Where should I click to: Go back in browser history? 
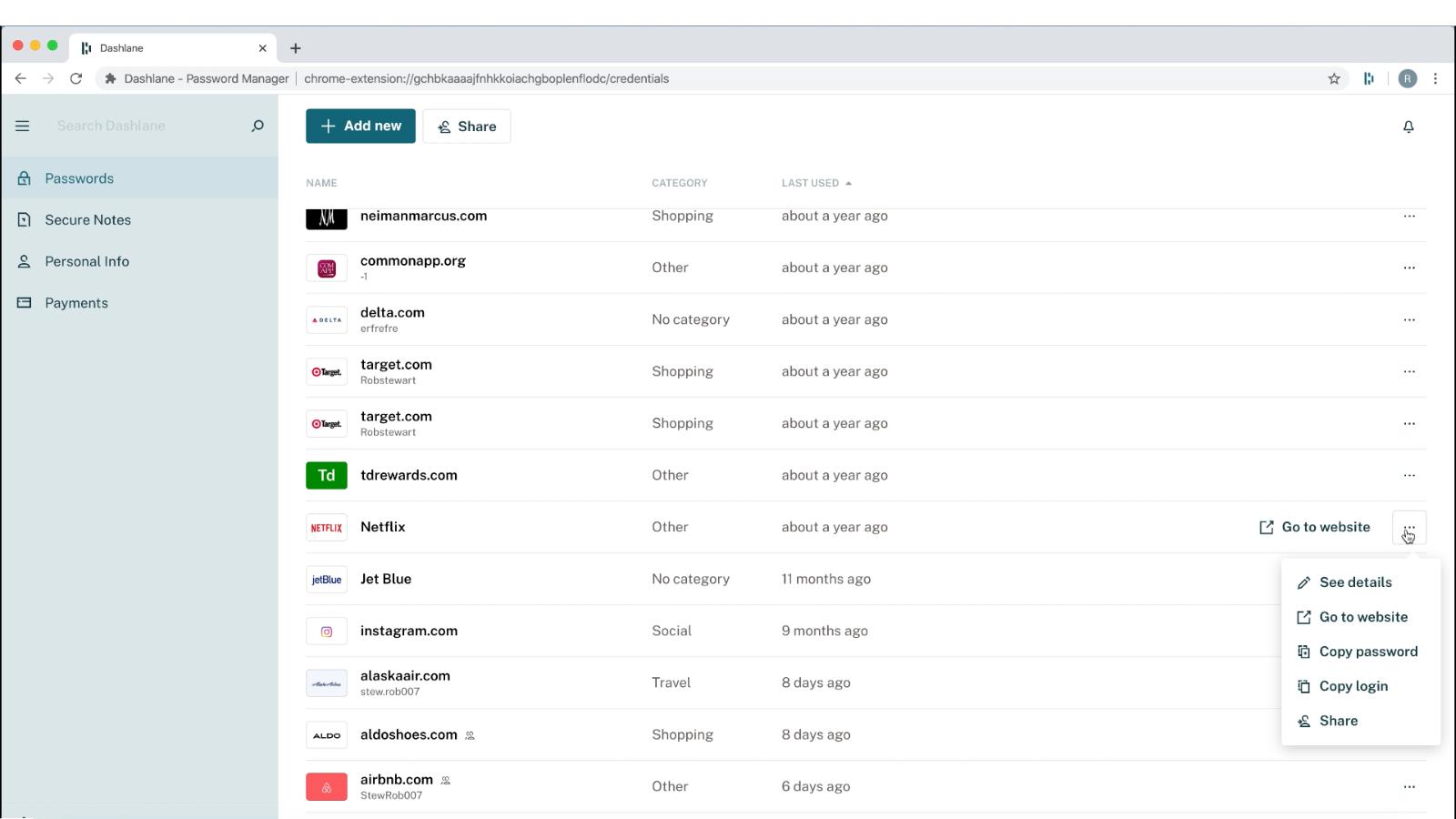[20, 78]
